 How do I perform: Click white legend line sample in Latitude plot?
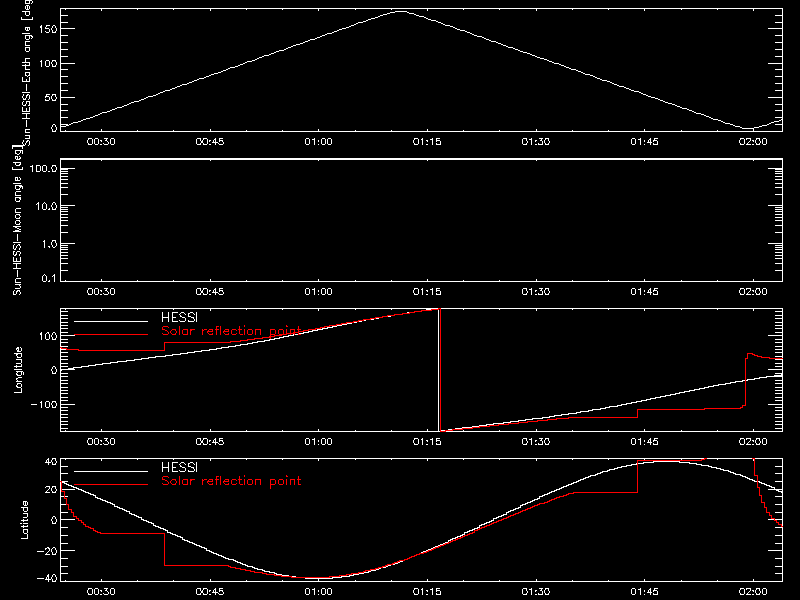click(111, 471)
